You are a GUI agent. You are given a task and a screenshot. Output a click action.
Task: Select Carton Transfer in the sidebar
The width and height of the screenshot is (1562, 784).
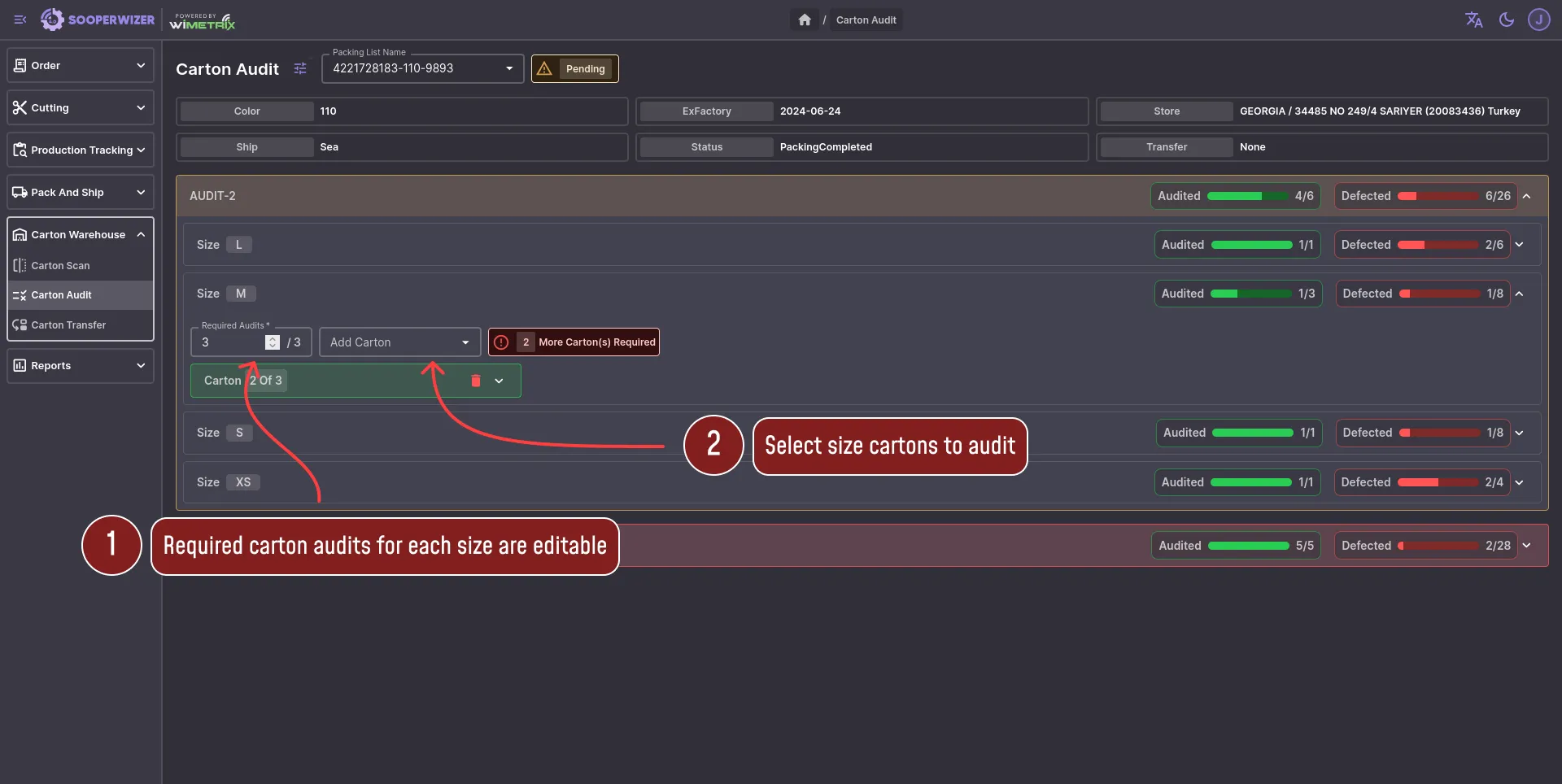click(x=68, y=324)
